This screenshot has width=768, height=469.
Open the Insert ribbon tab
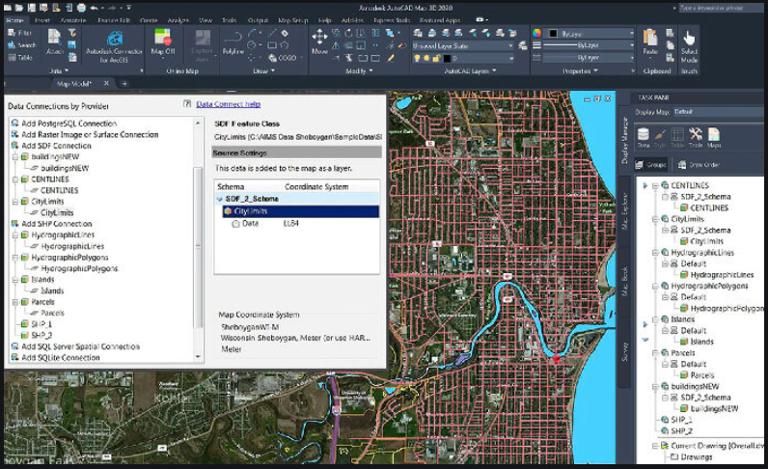(x=42, y=20)
